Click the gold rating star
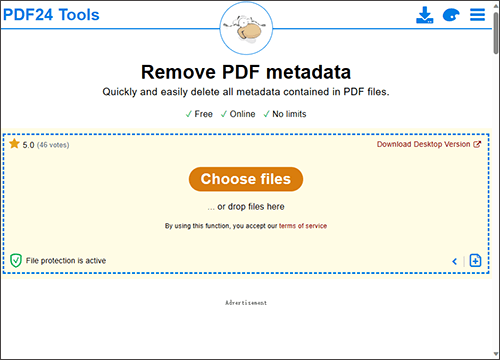Screen dimensions: 500x360 [x=14, y=144]
